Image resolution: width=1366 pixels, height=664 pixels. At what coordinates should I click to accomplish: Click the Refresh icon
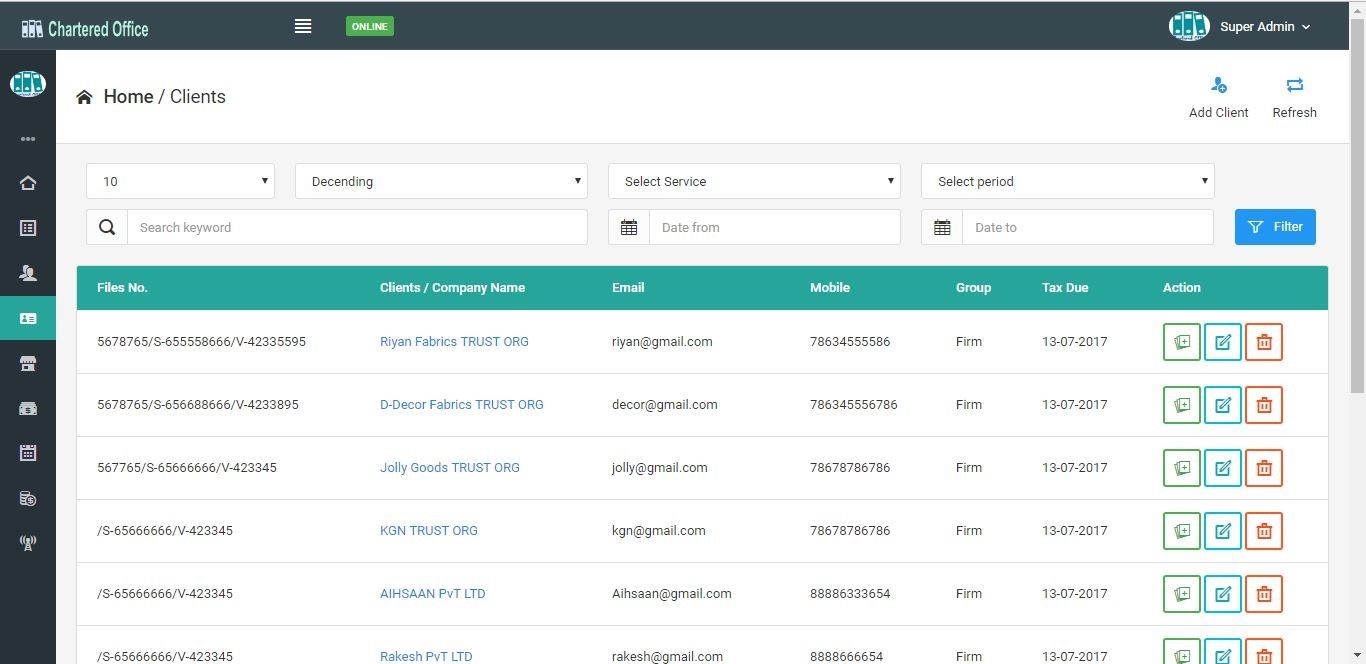1294,86
